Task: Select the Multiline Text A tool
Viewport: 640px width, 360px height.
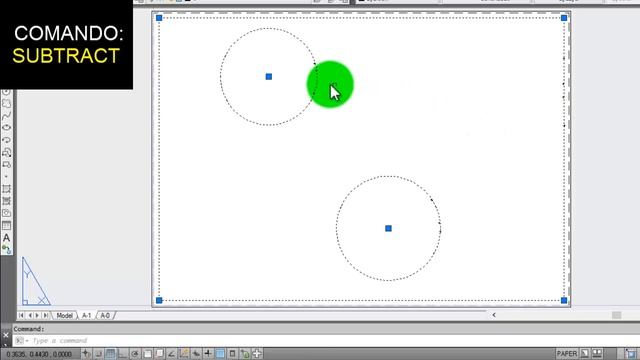Action: coord(7,238)
